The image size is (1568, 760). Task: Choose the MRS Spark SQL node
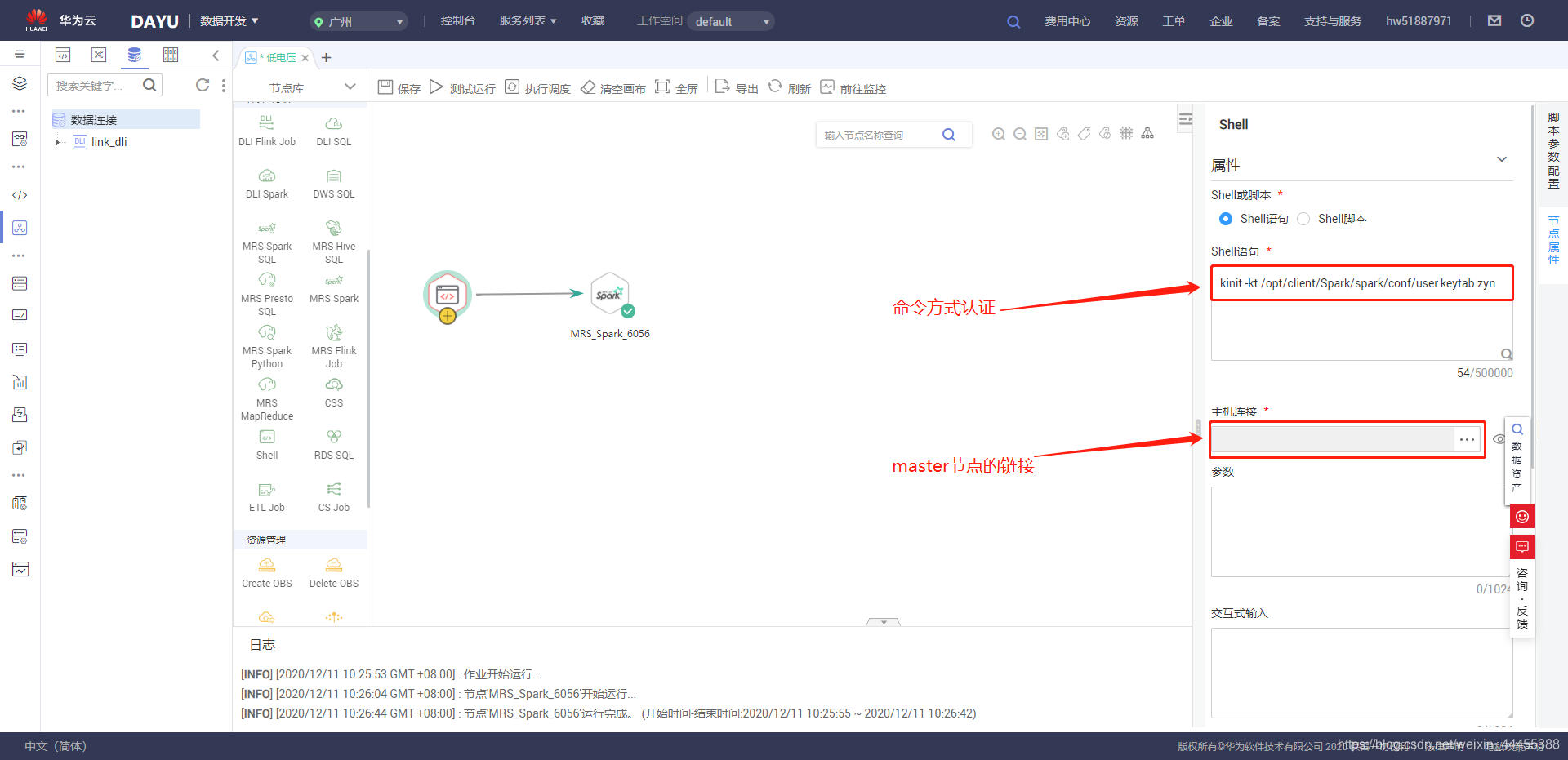point(267,242)
